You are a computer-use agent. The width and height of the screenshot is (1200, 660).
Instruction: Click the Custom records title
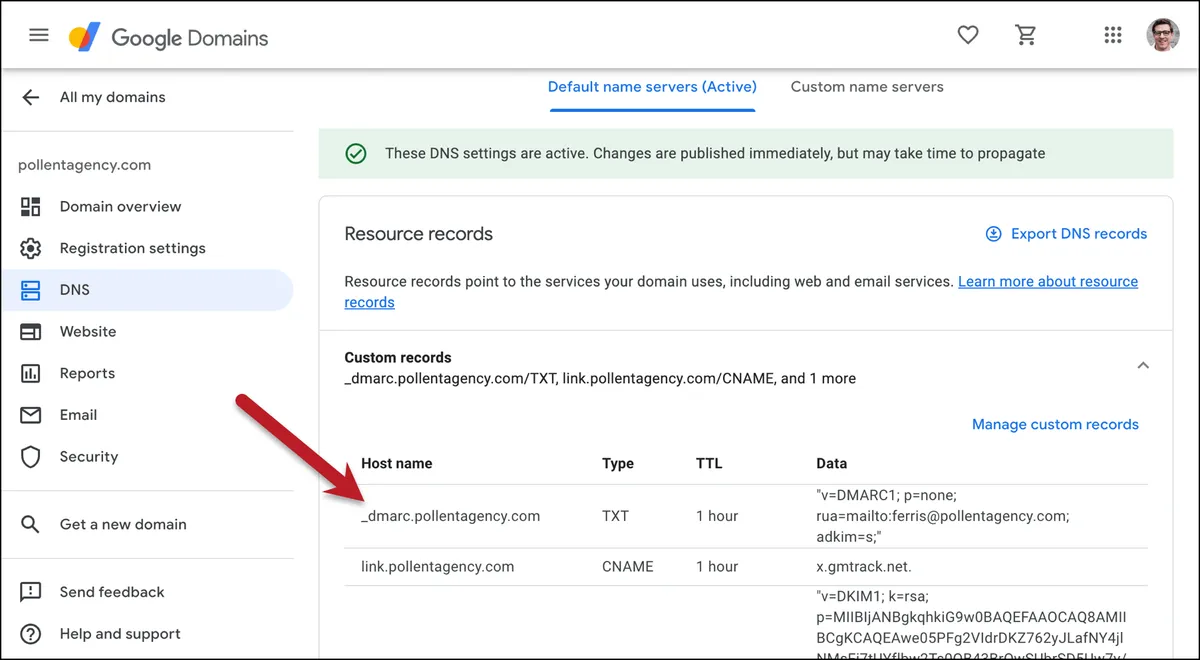397,357
